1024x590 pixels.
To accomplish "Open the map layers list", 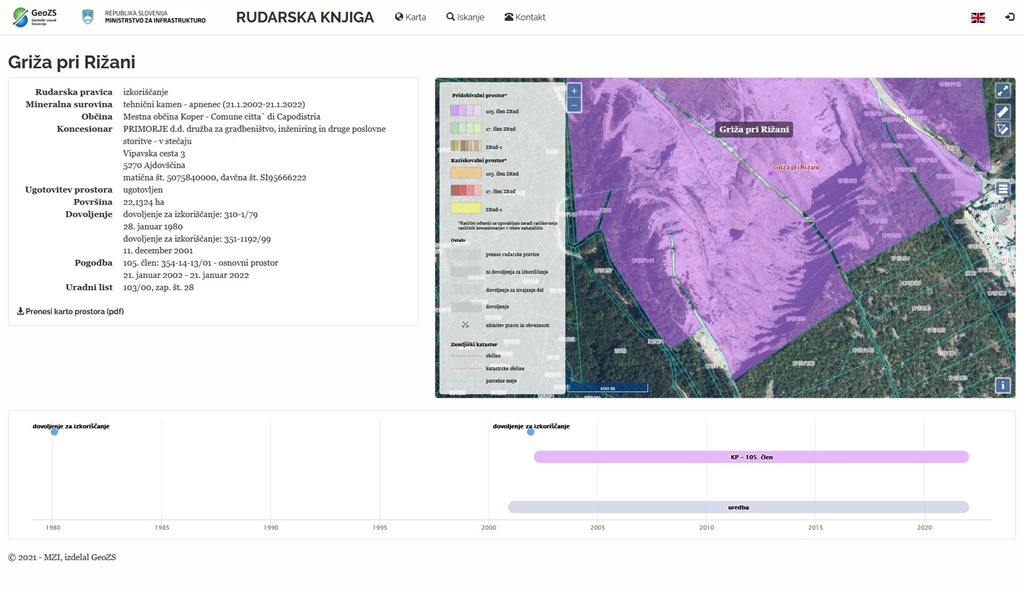I will [1003, 188].
